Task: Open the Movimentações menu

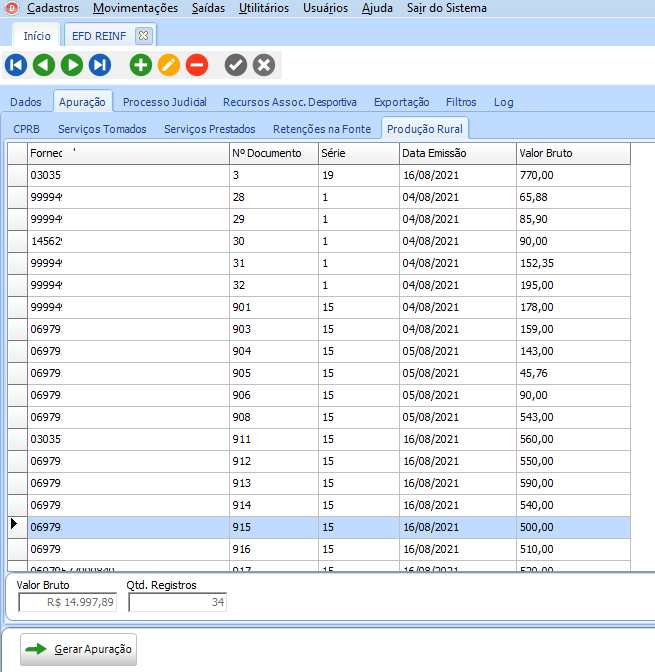Action: pos(135,8)
